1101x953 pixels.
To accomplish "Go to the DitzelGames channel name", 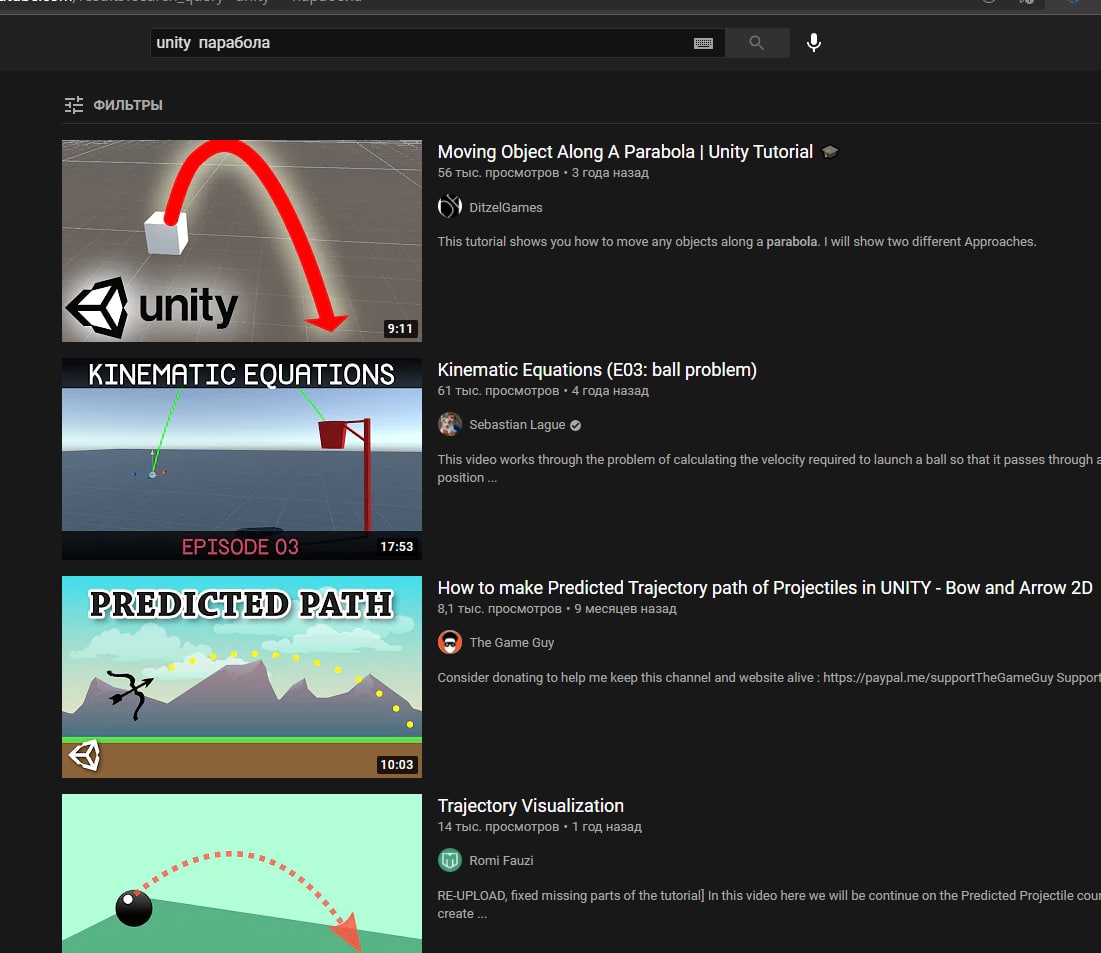I will tap(506, 207).
